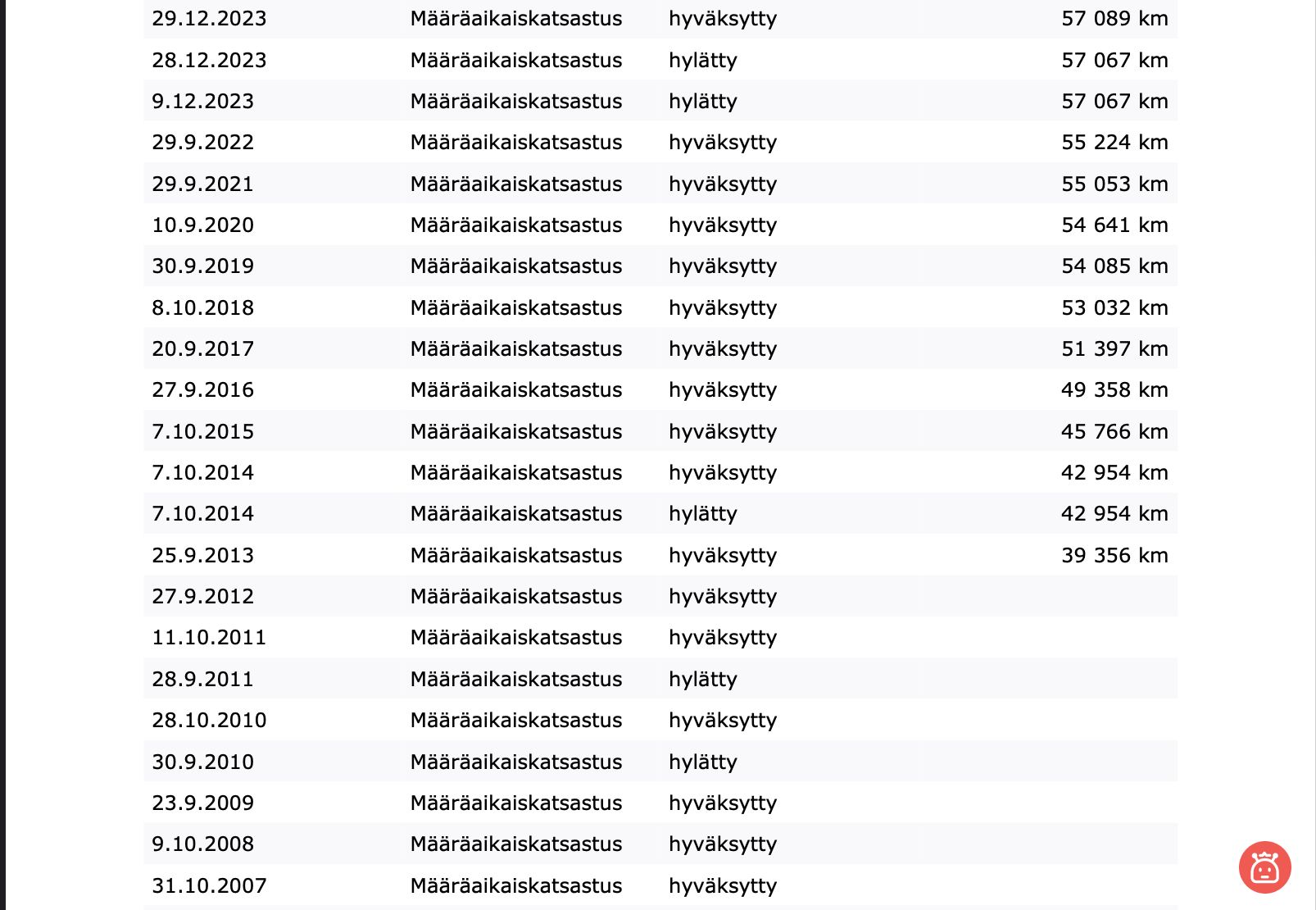Select hylätty result for 28.12.2023
The image size is (1316, 910).
[703, 60]
